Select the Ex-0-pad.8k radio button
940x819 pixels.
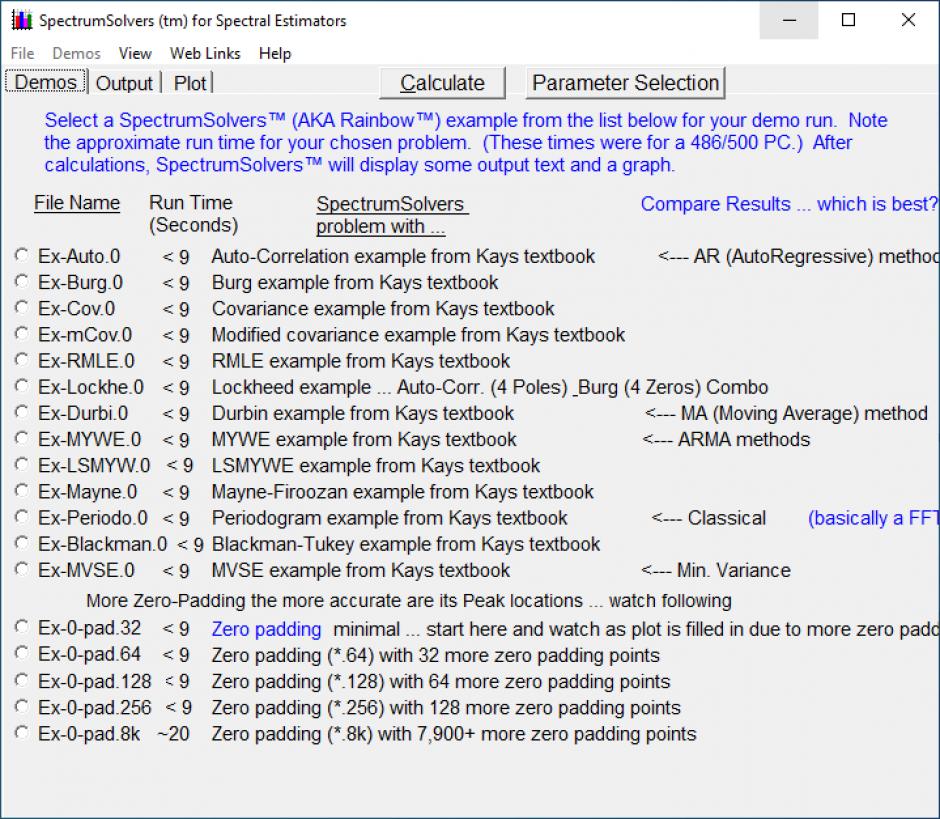22,733
